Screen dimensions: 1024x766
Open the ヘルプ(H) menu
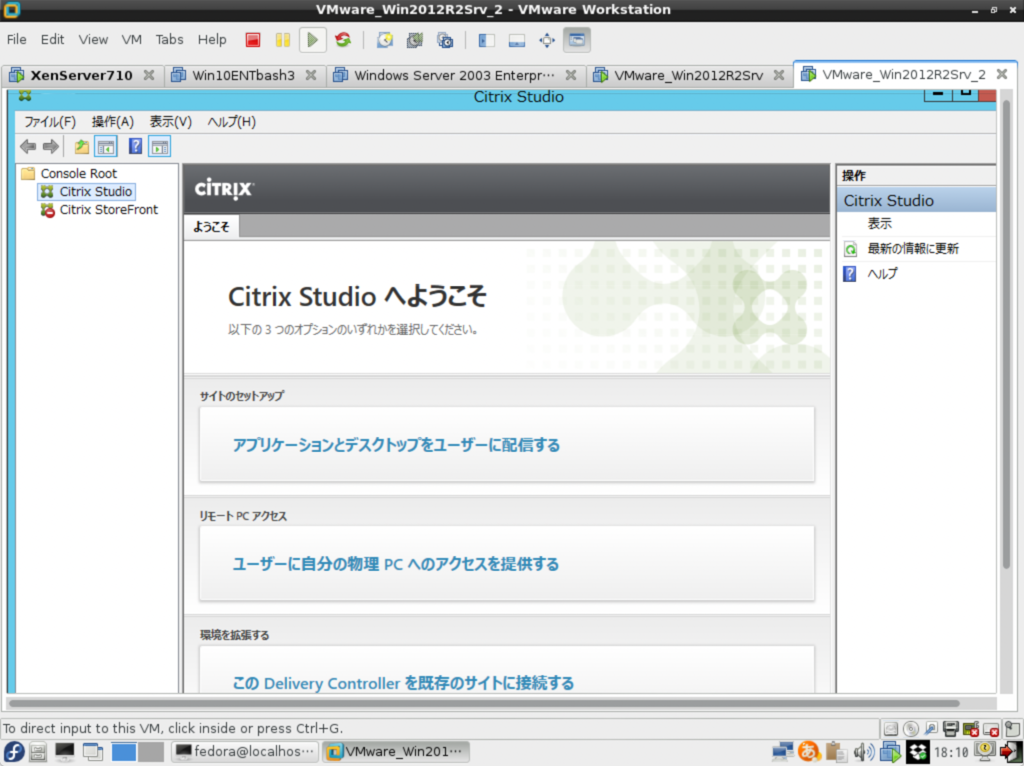click(231, 121)
